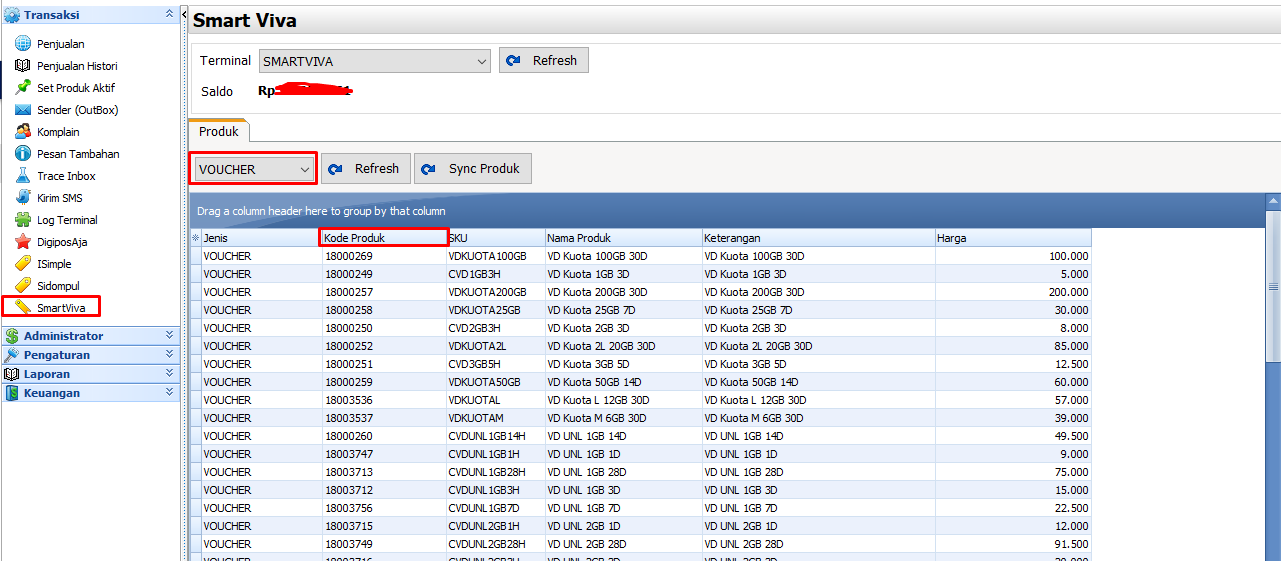The height and width of the screenshot is (561, 1281).
Task: Select SKU cell VDKUOTA200GB
Action: [496, 292]
